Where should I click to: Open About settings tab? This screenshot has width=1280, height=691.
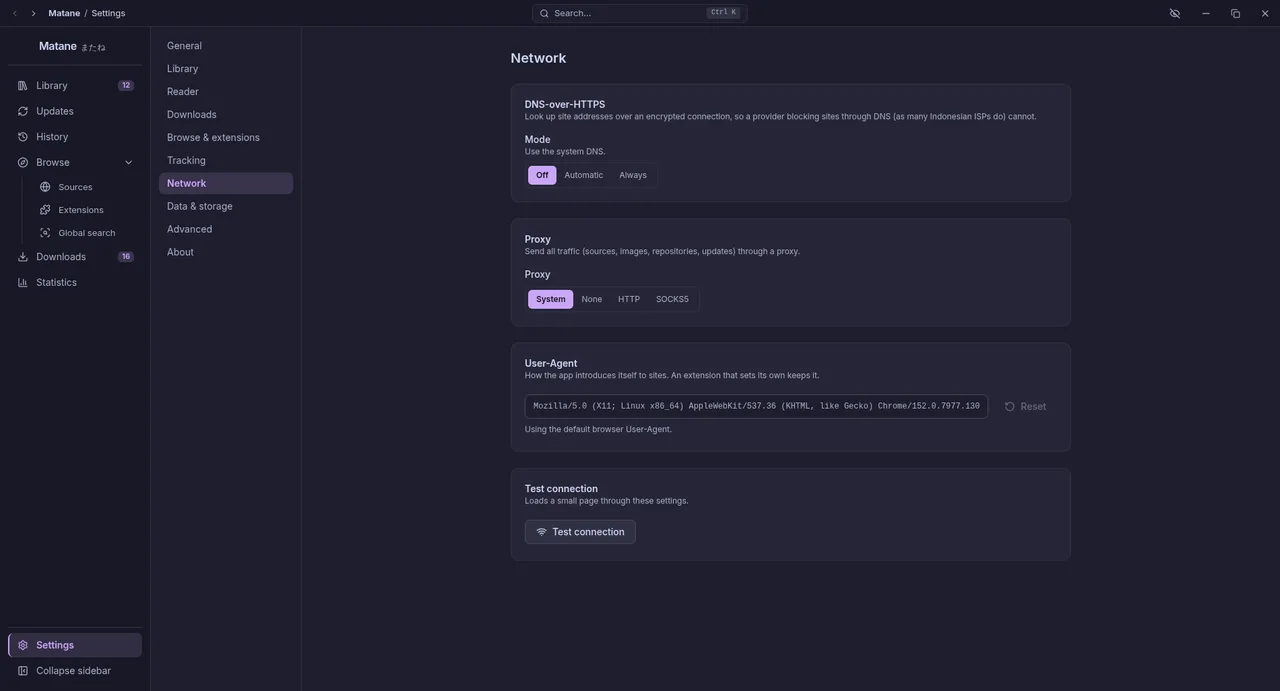coord(226,253)
